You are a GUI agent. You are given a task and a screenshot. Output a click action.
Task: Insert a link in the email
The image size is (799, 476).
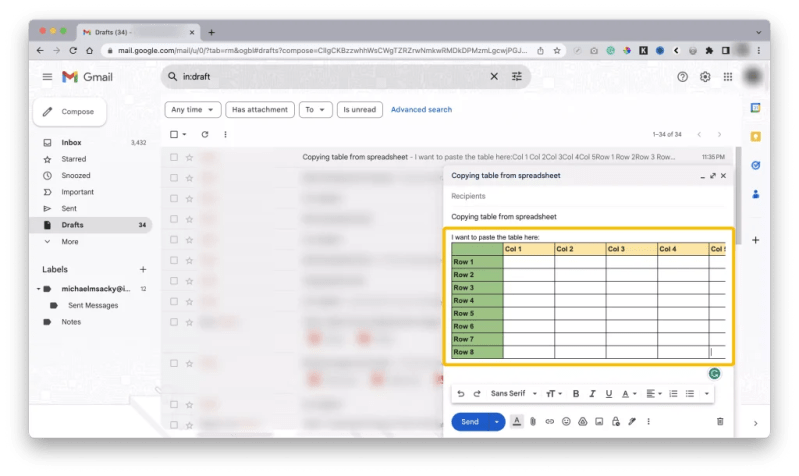(x=549, y=422)
